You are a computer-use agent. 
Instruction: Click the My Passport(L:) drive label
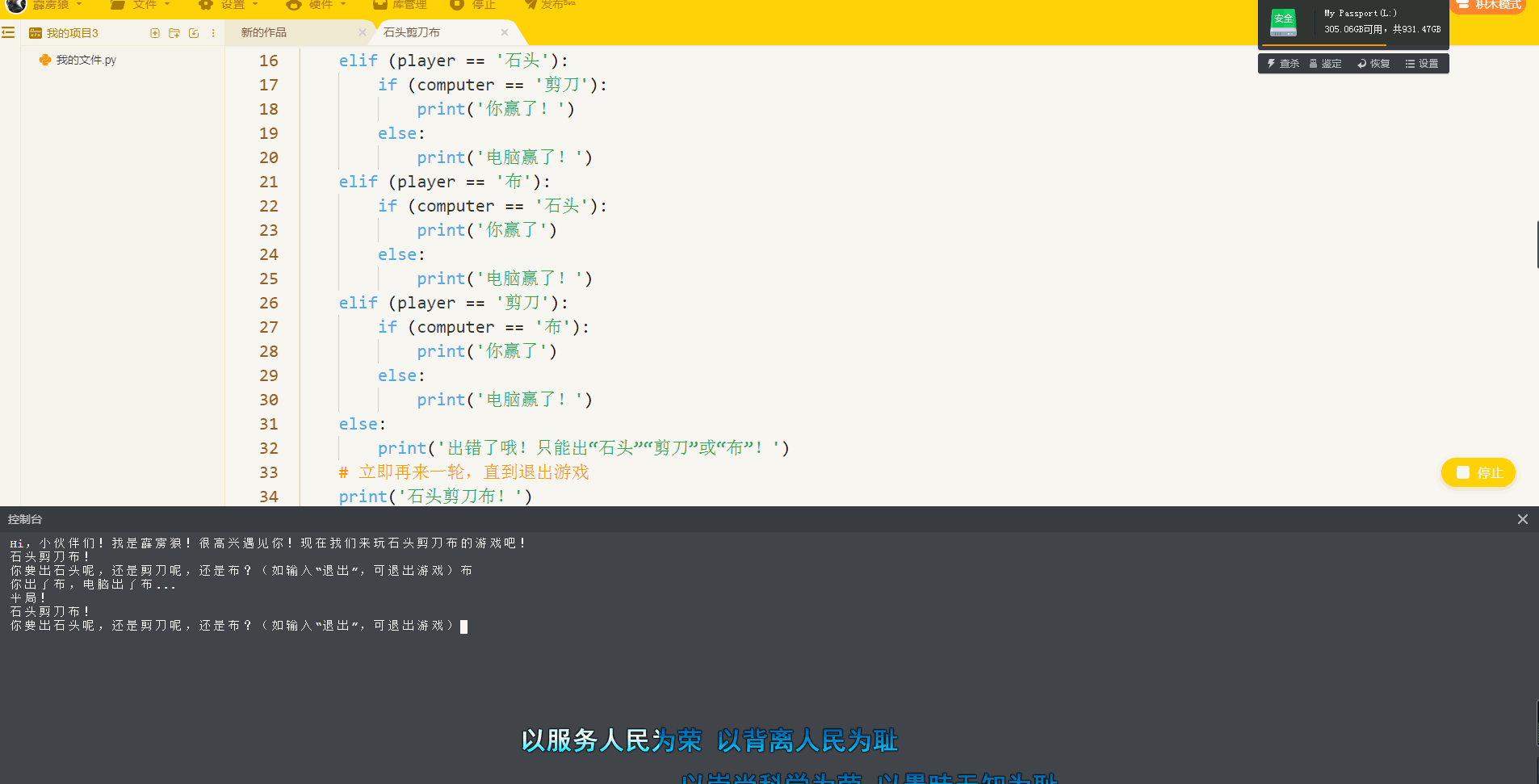click(x=1361, y=13)
